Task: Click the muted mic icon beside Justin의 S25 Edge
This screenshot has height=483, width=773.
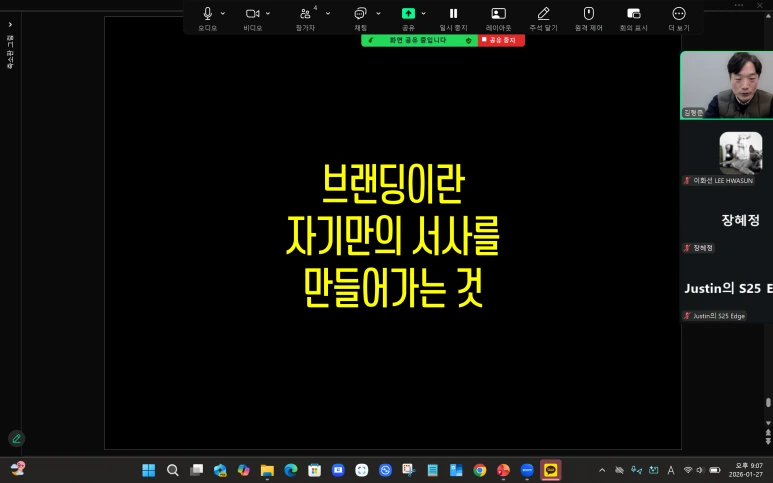Action: pos(687,316)
